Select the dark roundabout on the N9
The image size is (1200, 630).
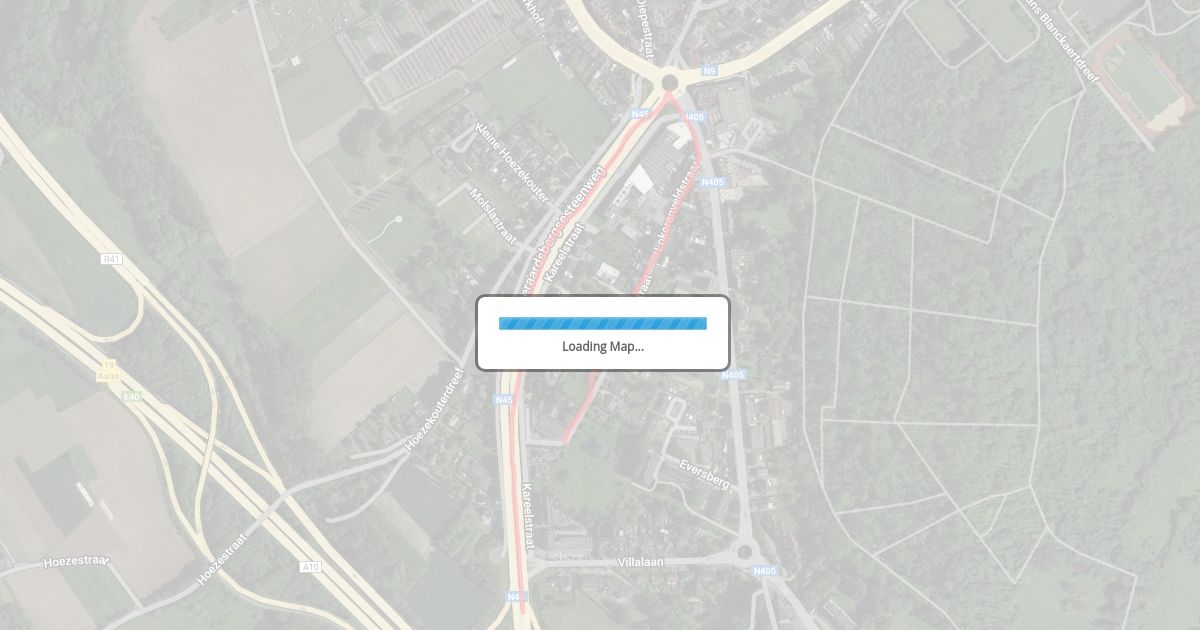pos(669,82)
